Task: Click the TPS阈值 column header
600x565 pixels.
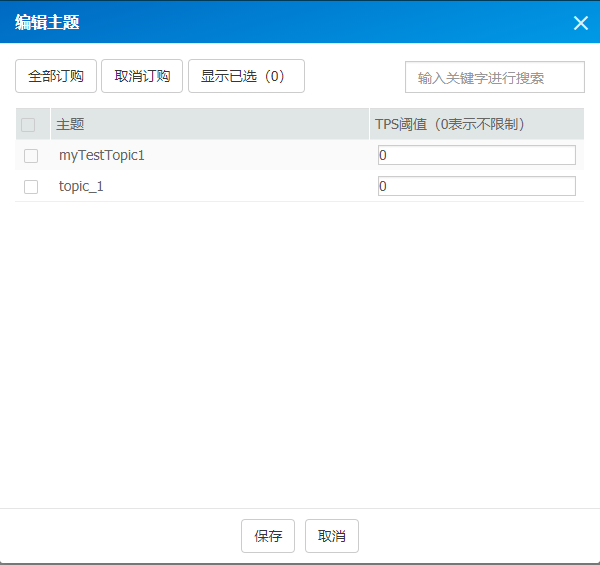Action: [x=450, y=125]
